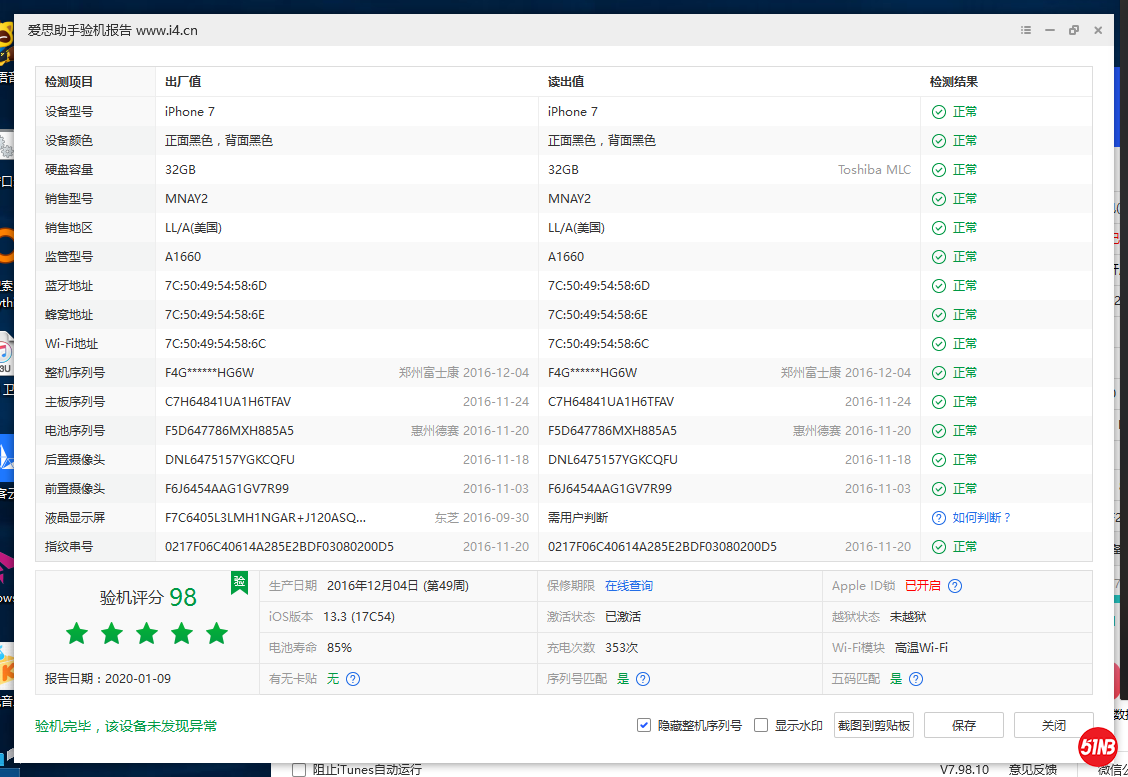Viewport: 1128px width, 777px height.
Task: Click the question mark icon before 如何判断
Action: pyautogui.click(x=937, y=517)
